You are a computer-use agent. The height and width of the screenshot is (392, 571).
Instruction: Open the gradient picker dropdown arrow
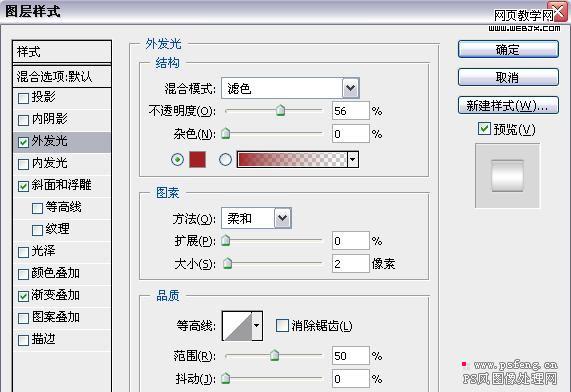pos(353,160)
